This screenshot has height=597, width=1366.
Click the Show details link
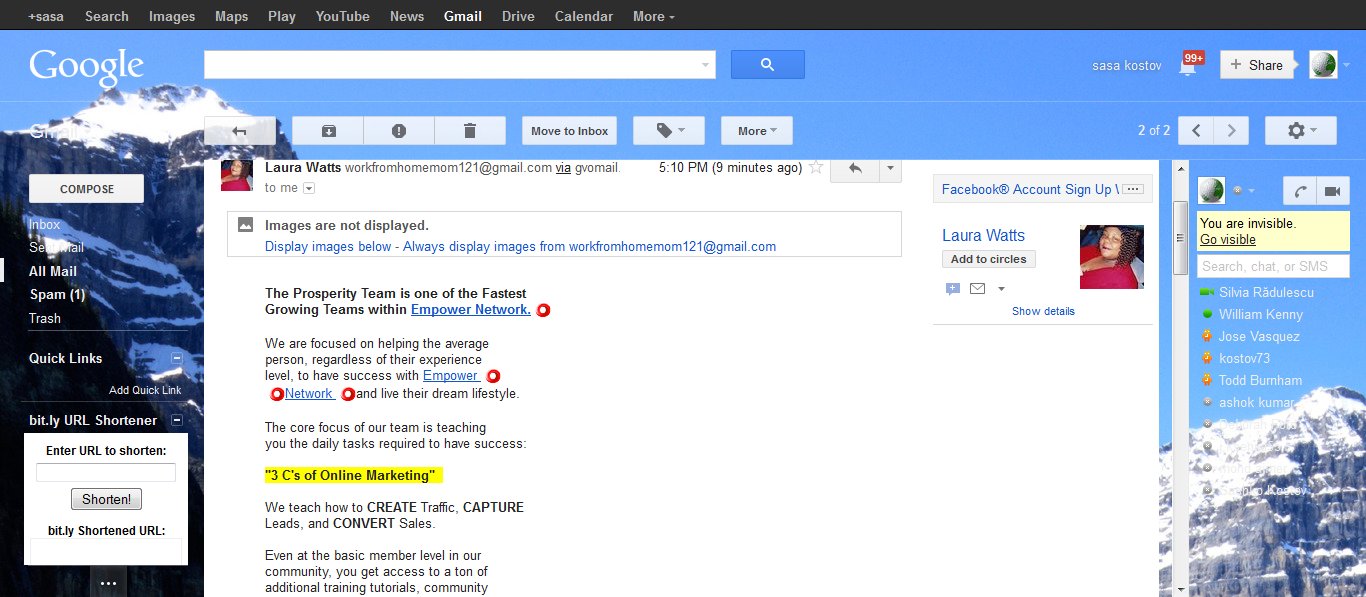click(1043, 311)
